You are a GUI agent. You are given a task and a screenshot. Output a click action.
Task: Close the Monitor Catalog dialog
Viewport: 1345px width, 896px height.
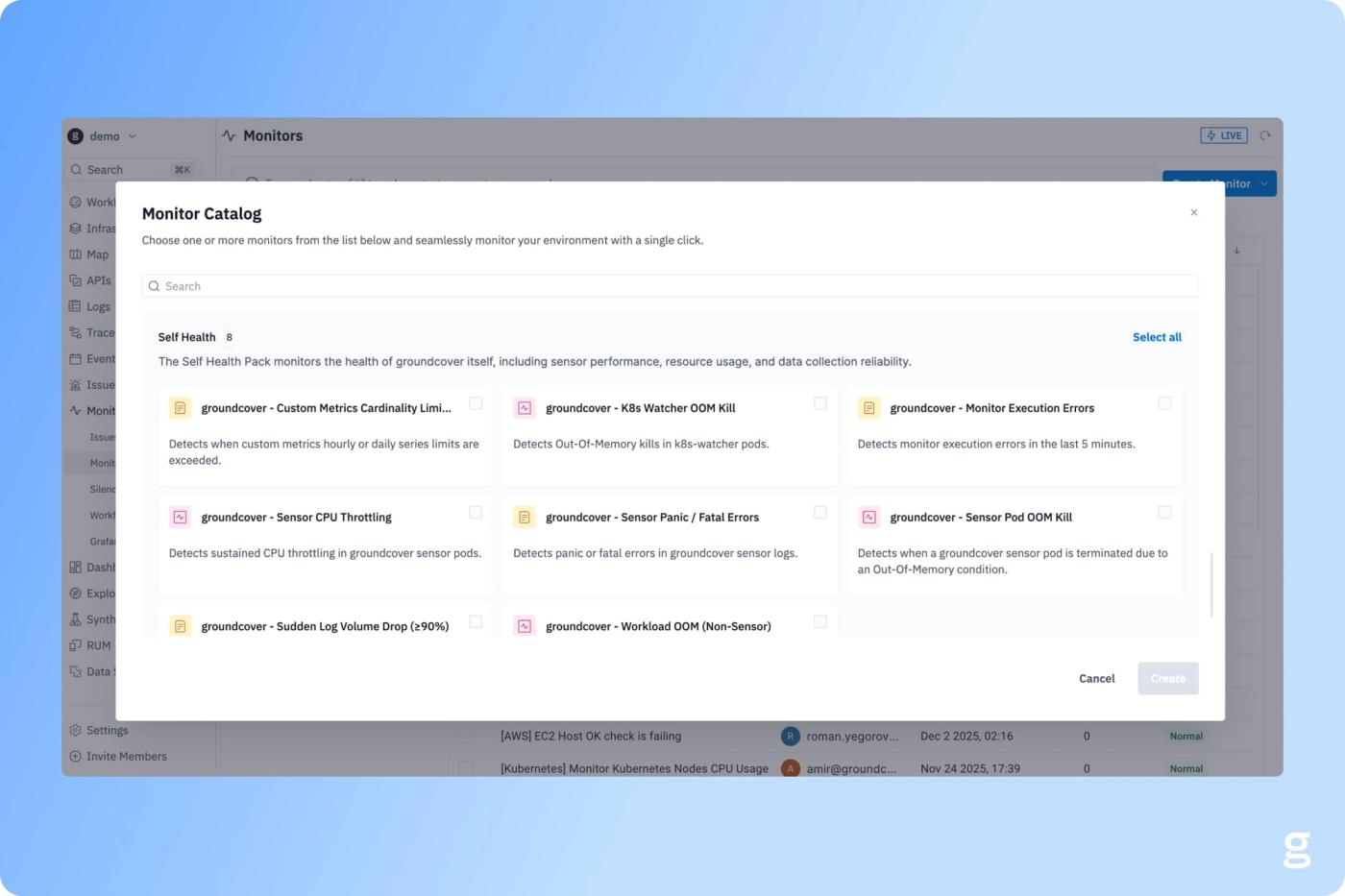pyautogui.click(x=1194, y=212)
